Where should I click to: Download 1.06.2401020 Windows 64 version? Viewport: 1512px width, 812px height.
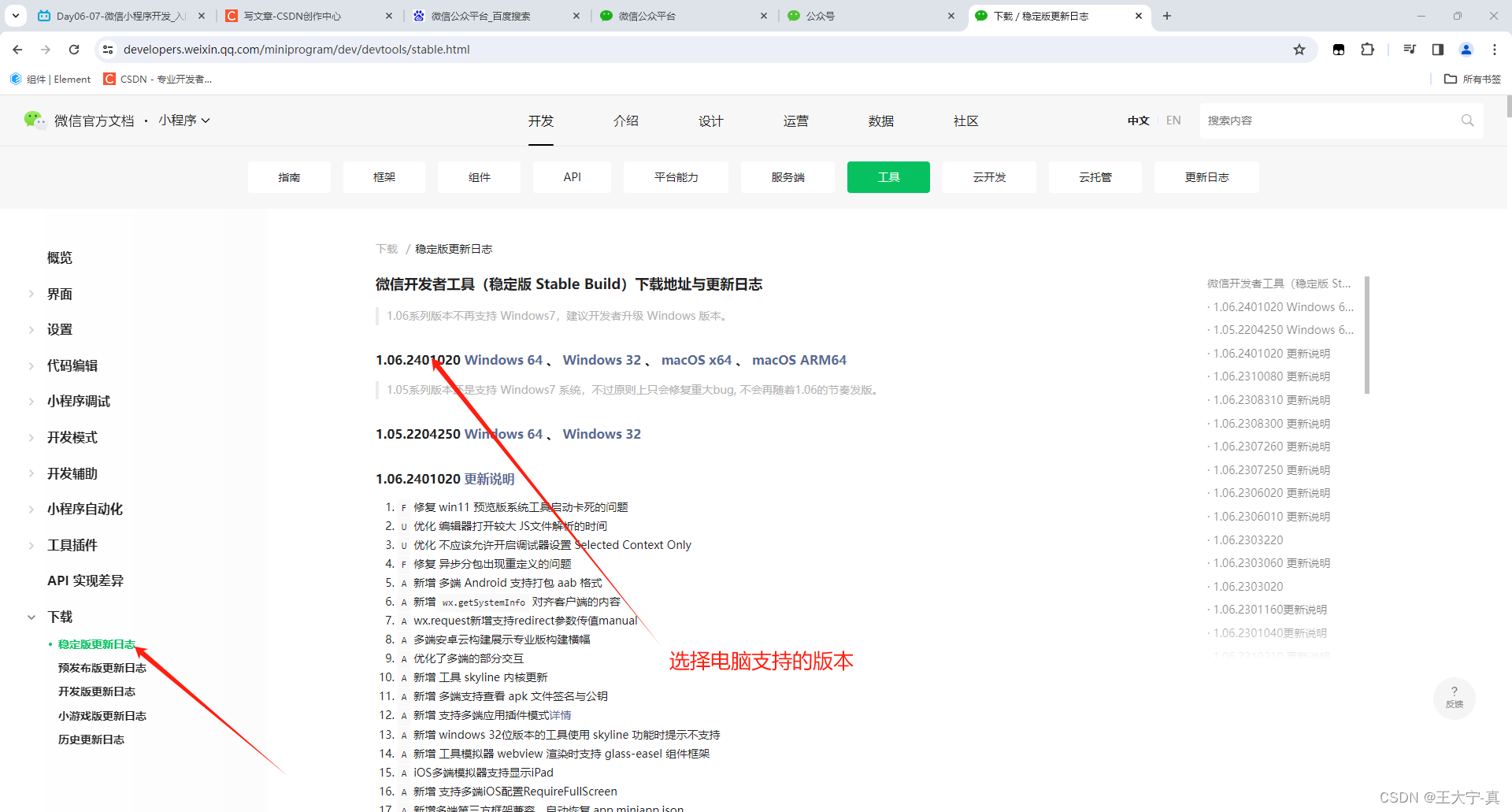pos(503,360)
